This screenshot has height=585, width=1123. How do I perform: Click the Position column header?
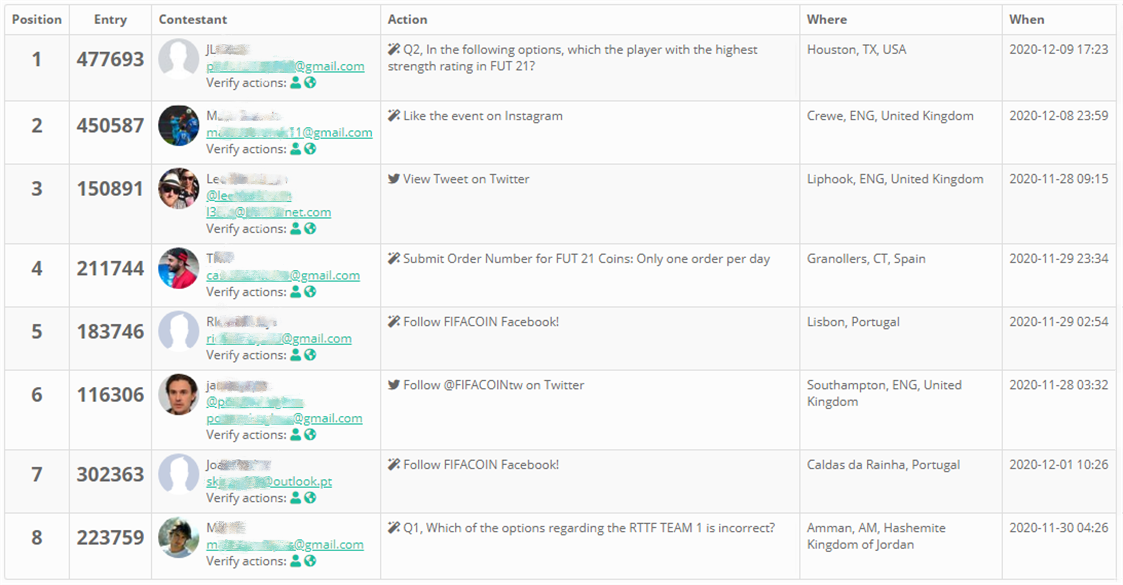37,19
